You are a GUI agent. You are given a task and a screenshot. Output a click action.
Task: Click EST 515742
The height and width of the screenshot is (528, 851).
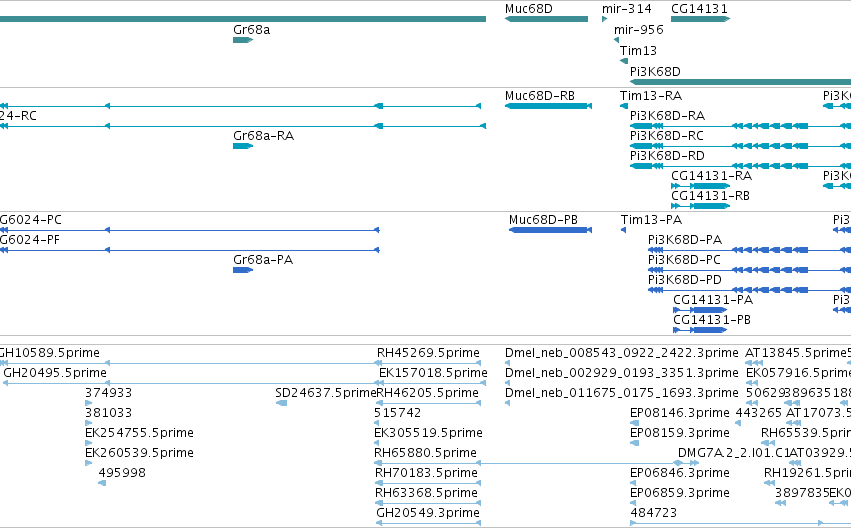[x=397, y=413]
